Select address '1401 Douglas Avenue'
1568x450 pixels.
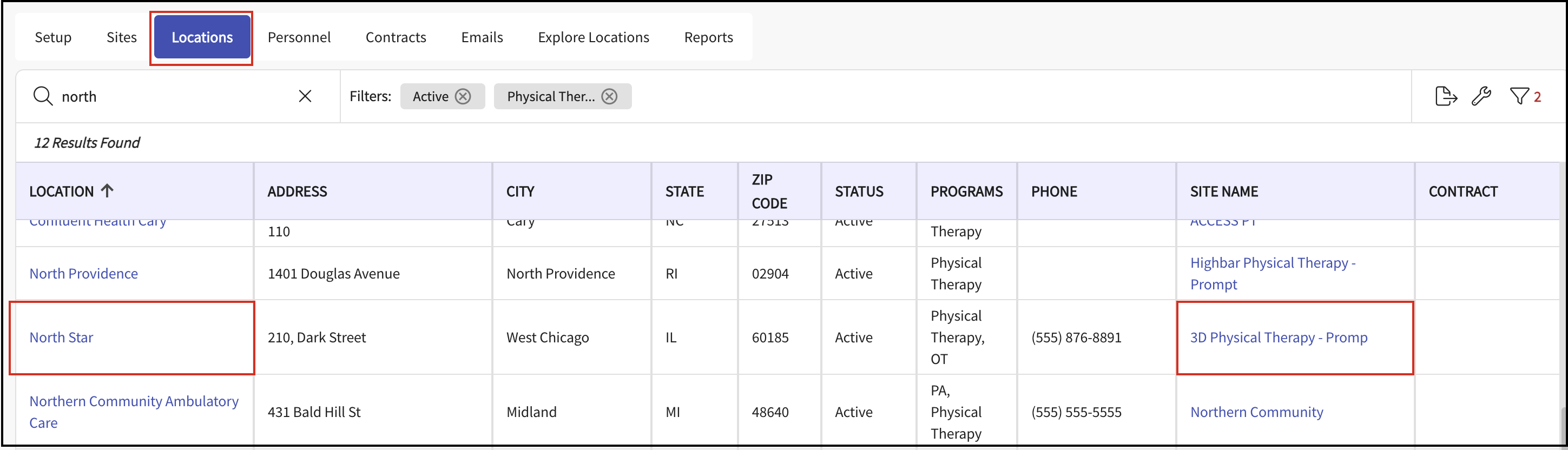333,274
